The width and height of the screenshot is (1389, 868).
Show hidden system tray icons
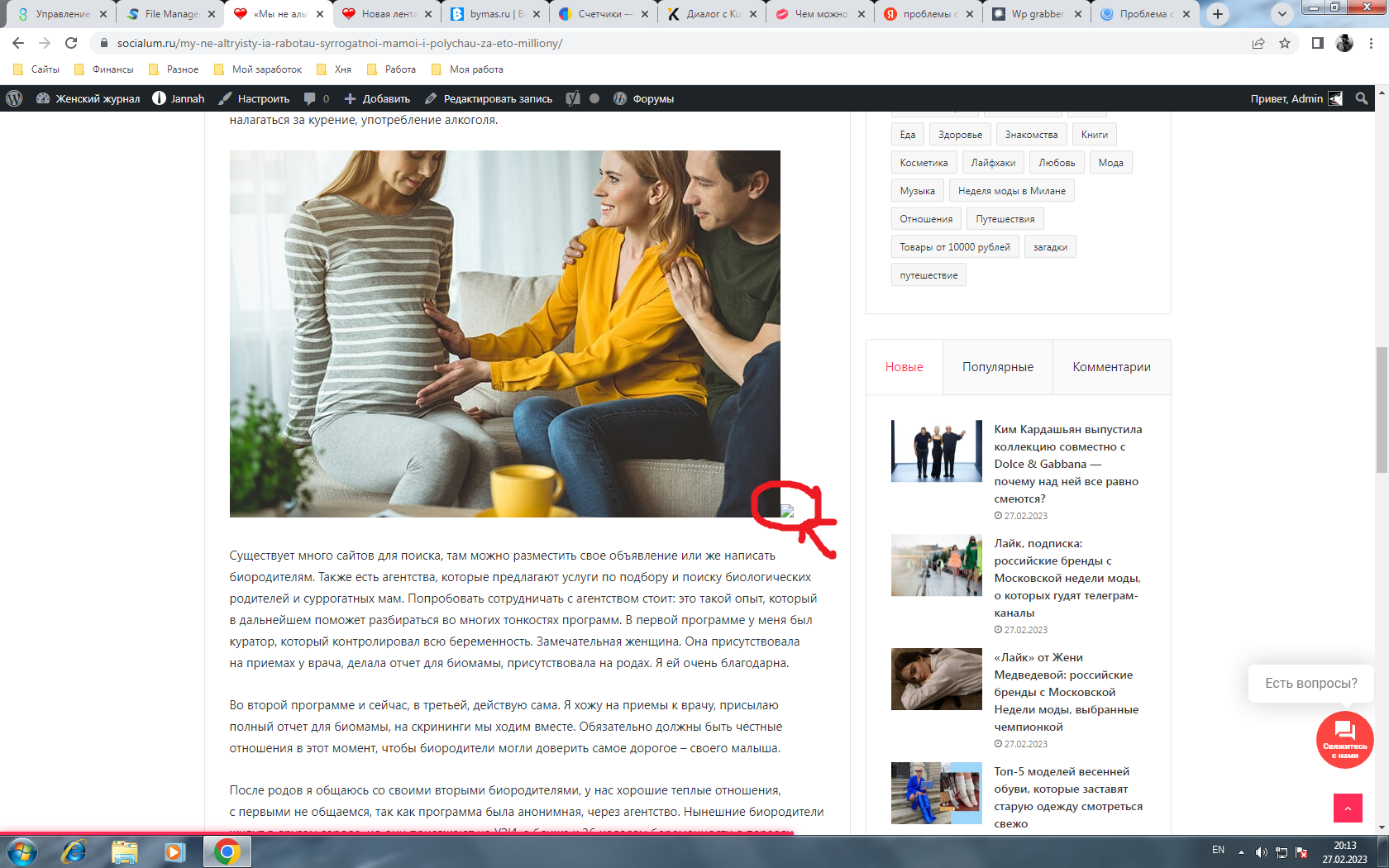[x=1241, y=851]
